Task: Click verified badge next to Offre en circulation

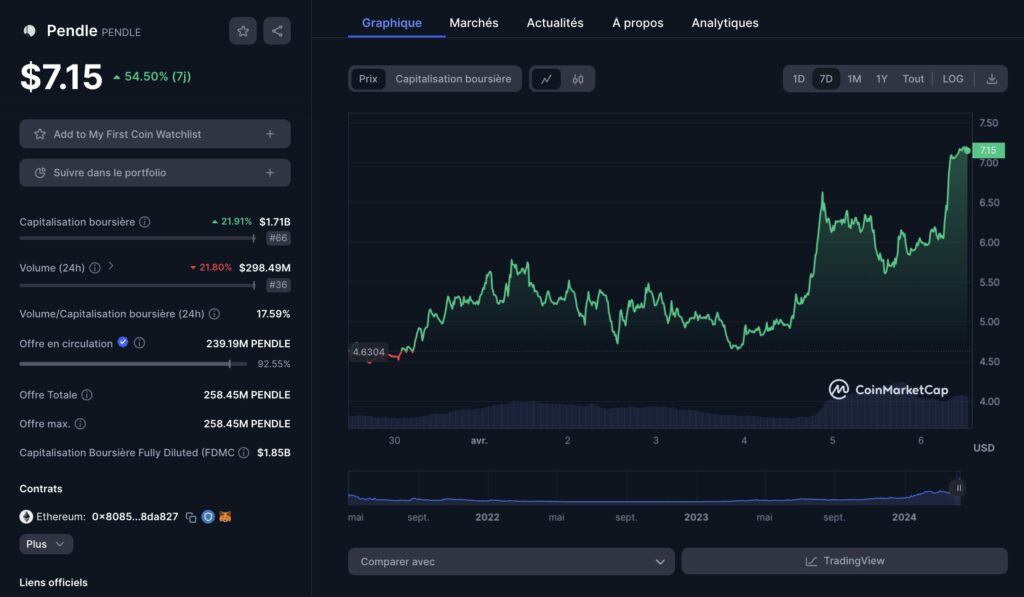Action: [x=123, y=342]
